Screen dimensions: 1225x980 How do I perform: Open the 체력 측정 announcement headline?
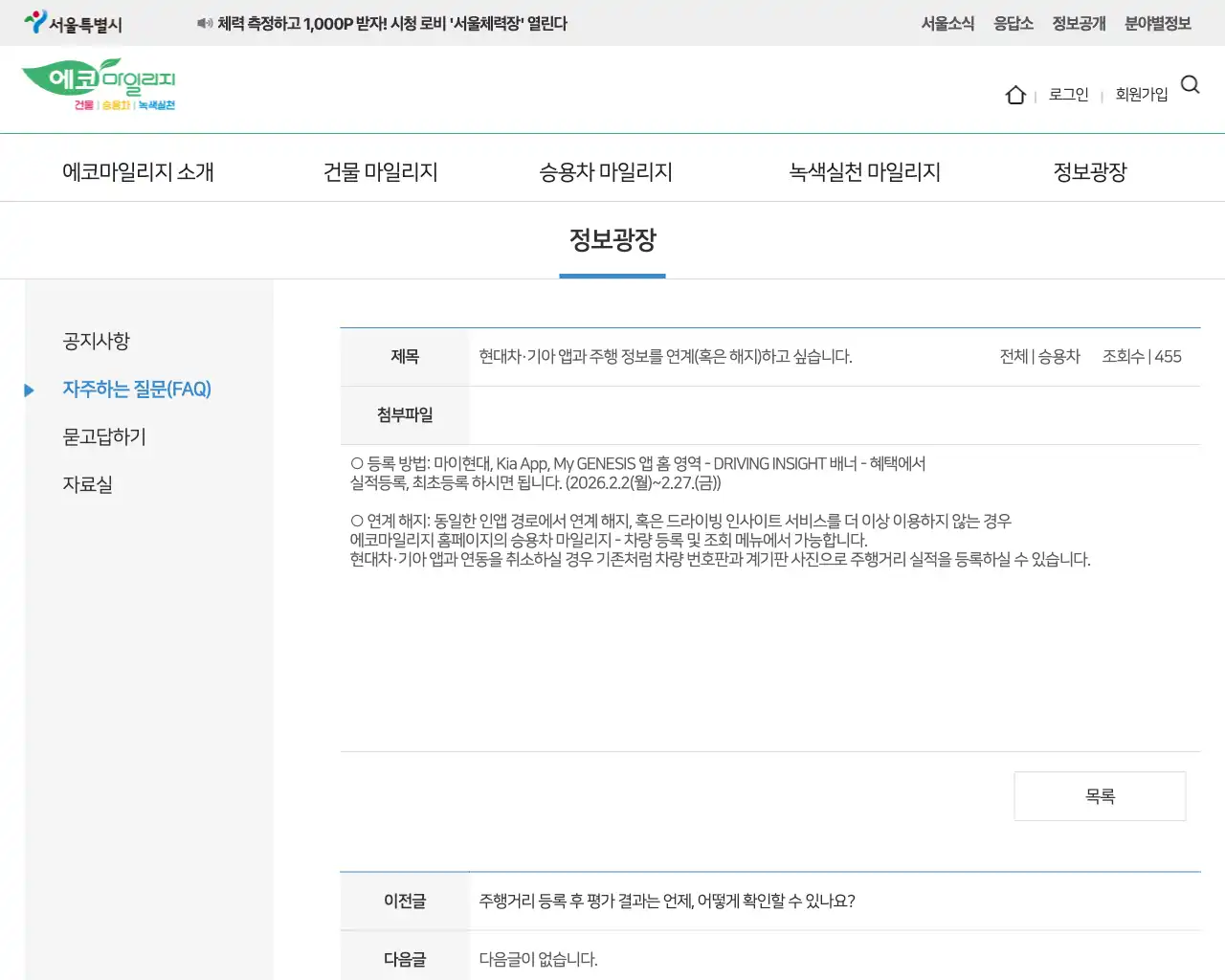392,23
